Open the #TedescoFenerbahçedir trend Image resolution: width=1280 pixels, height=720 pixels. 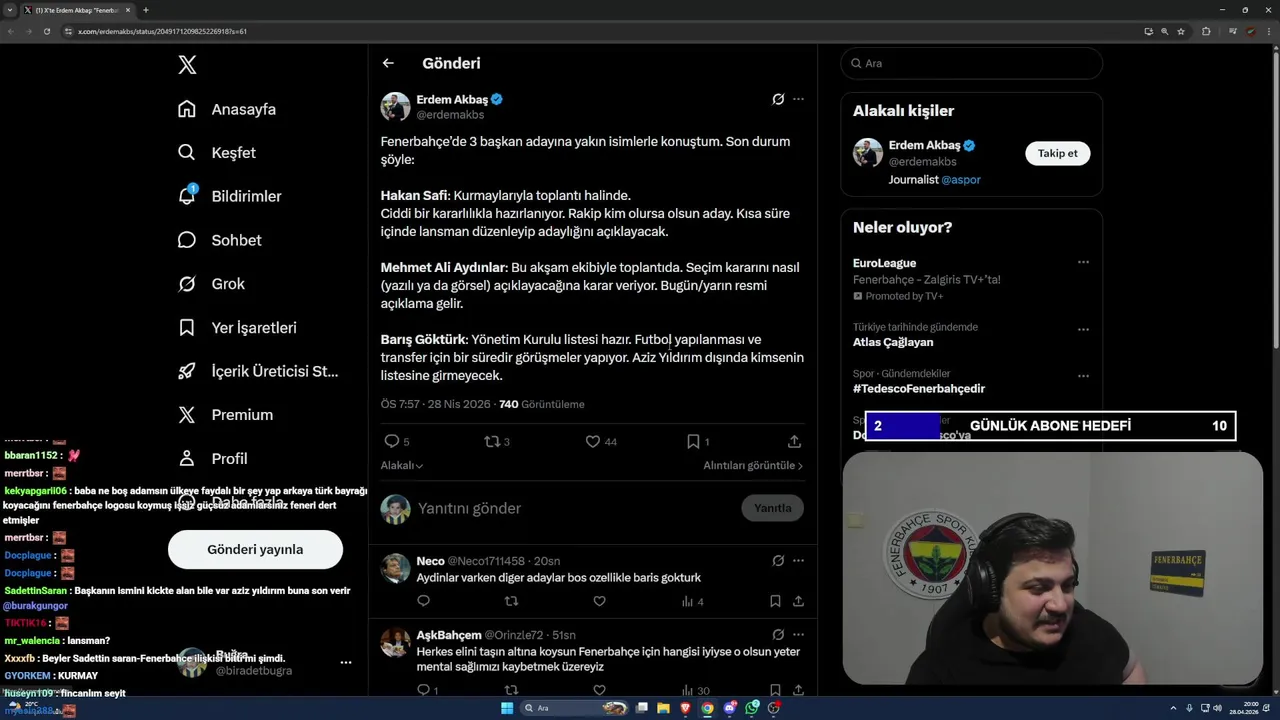(x=919, y=388)
